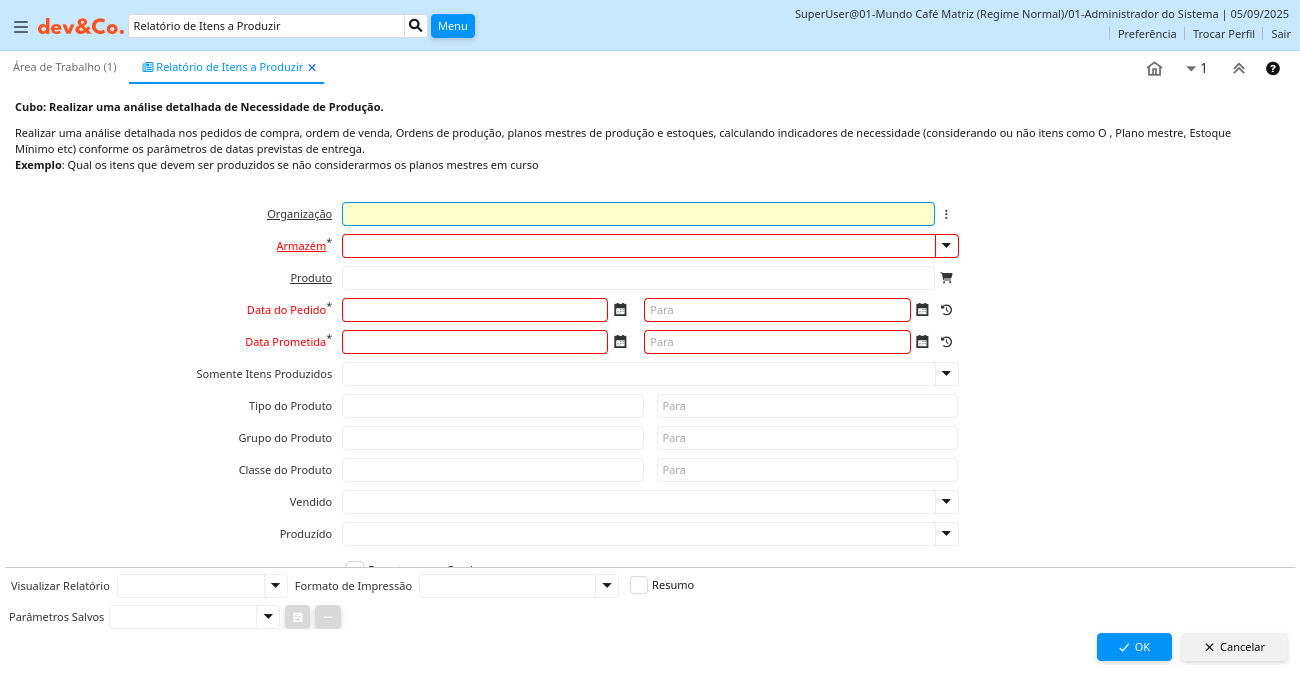Open the Produto shopping cart lookup

[947, 278]
